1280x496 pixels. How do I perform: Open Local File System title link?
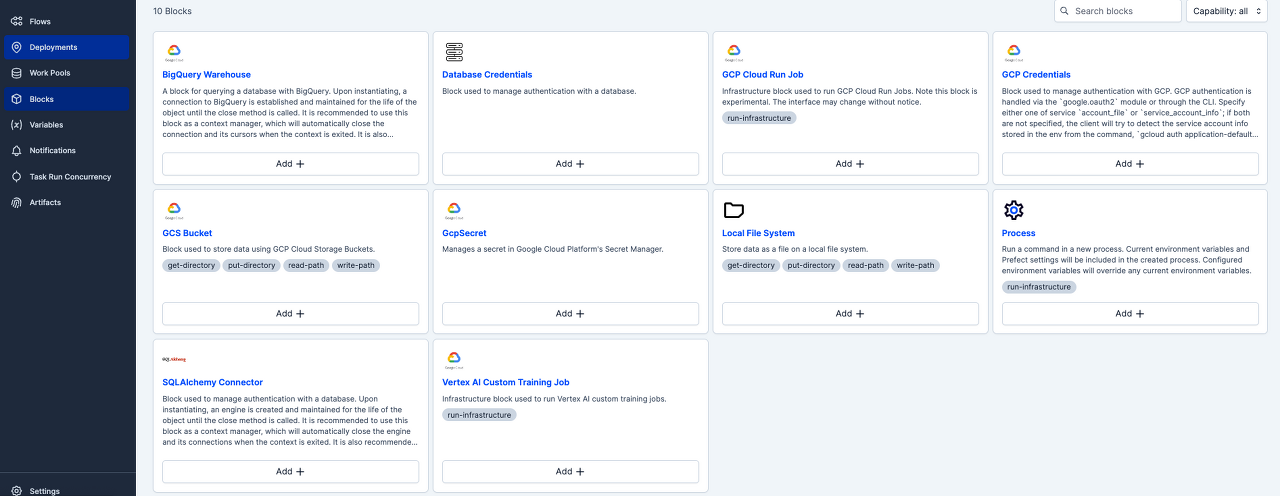[758, 233]
